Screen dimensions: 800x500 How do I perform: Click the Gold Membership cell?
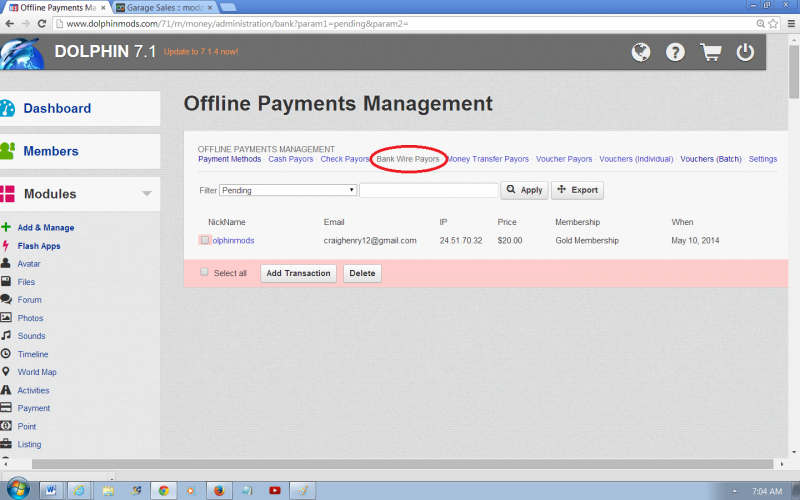pyautogui.click(x=587, y=240)
